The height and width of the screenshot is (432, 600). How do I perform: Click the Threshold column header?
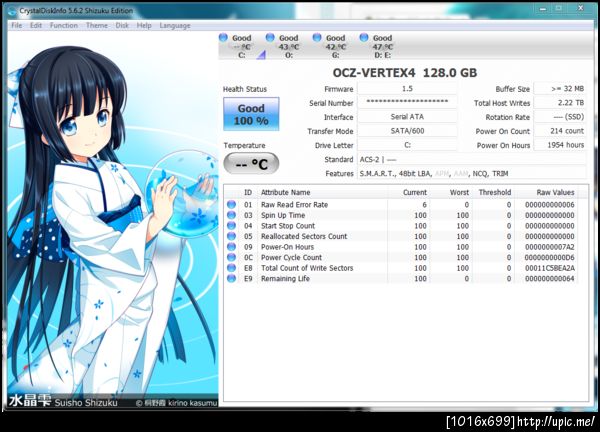[x=494, y=192]
